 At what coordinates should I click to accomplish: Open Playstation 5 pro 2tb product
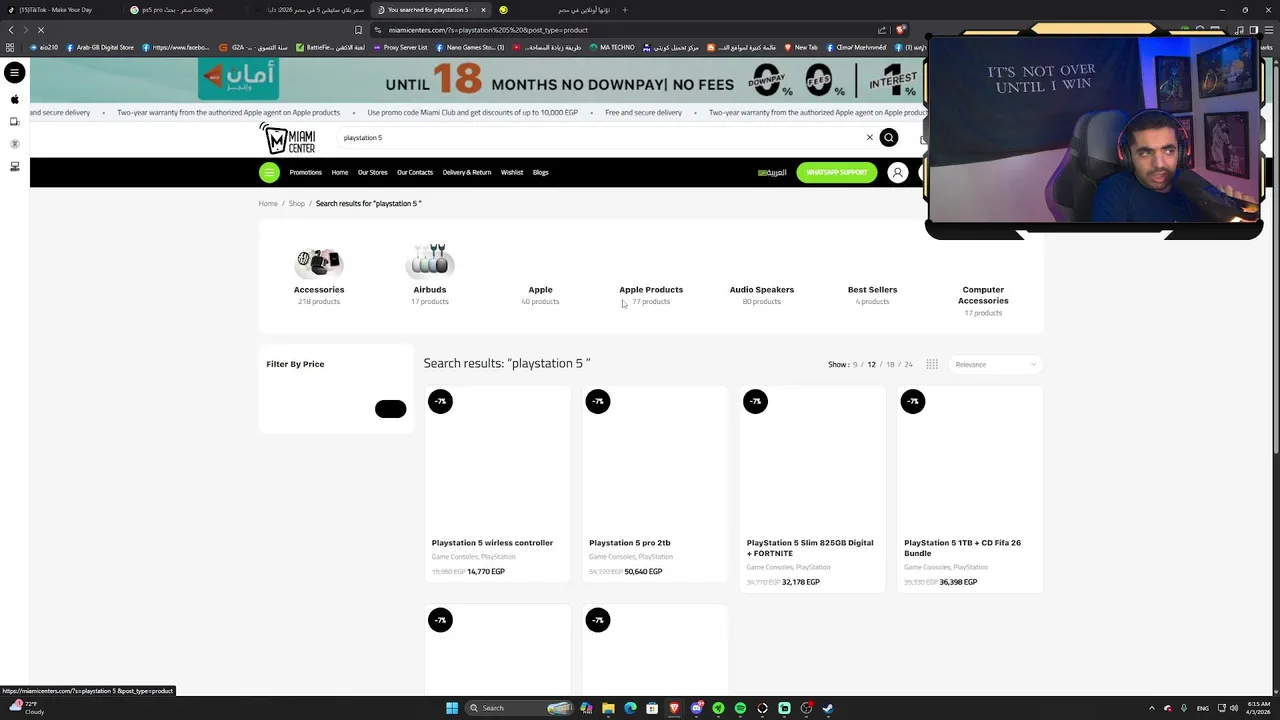click(629, 543)
